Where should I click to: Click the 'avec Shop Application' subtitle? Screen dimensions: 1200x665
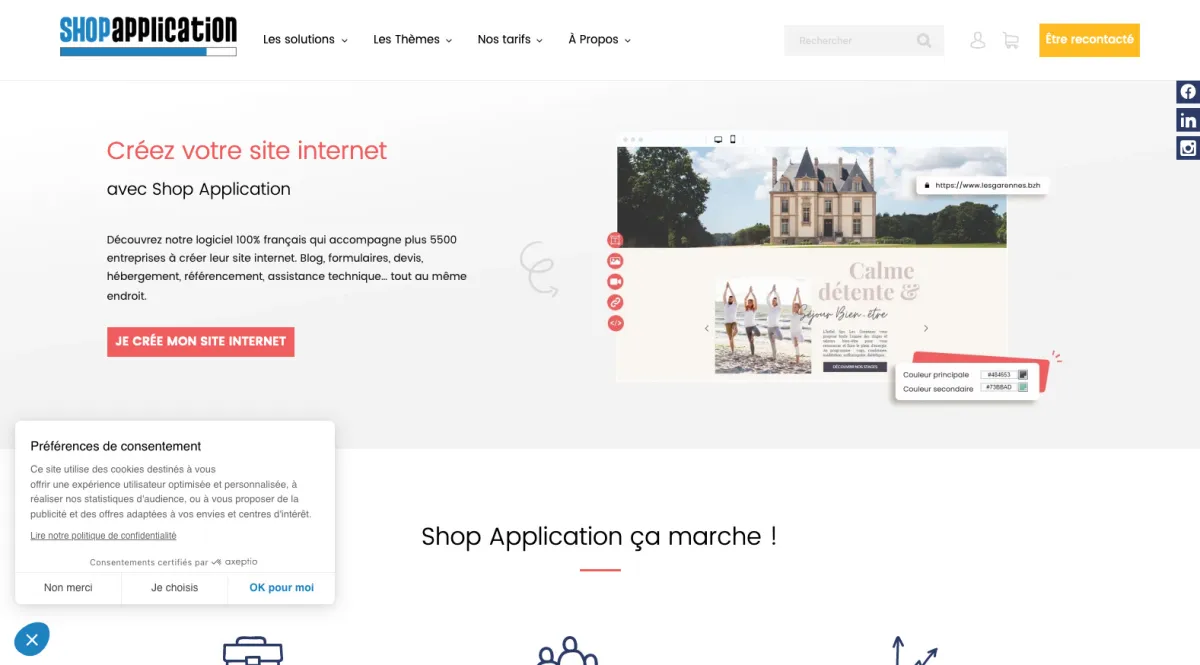click(x=199, y=189)
